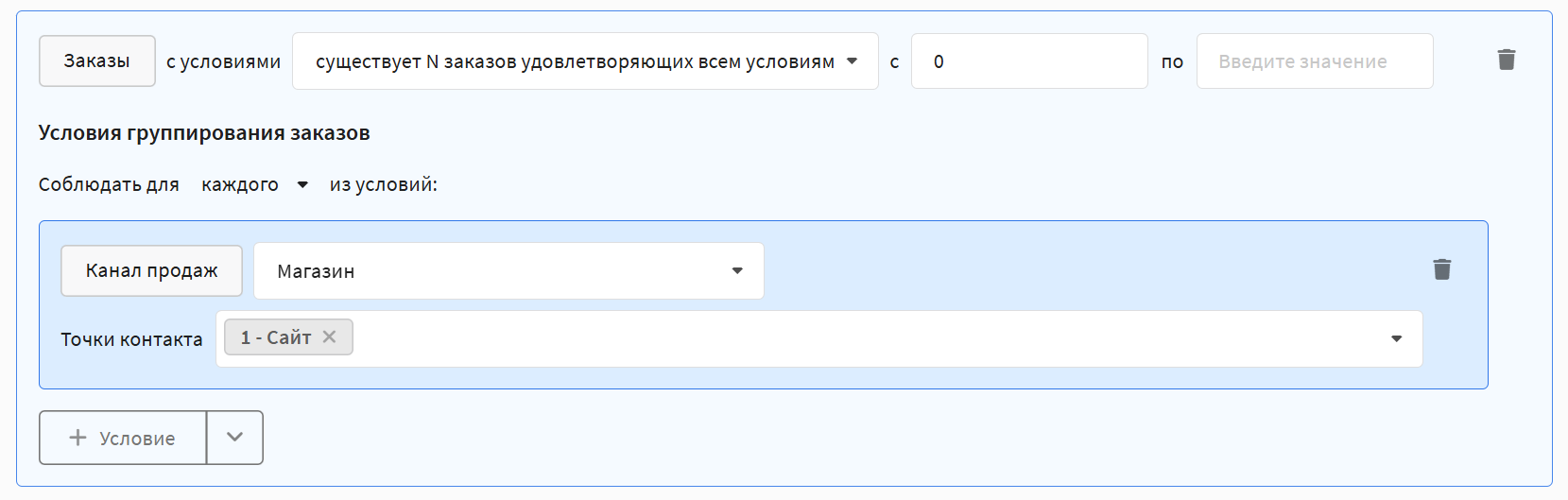Expand Точки контакта list via its arrow
Screen dimensions: 1568x500
click(1396, 338)
